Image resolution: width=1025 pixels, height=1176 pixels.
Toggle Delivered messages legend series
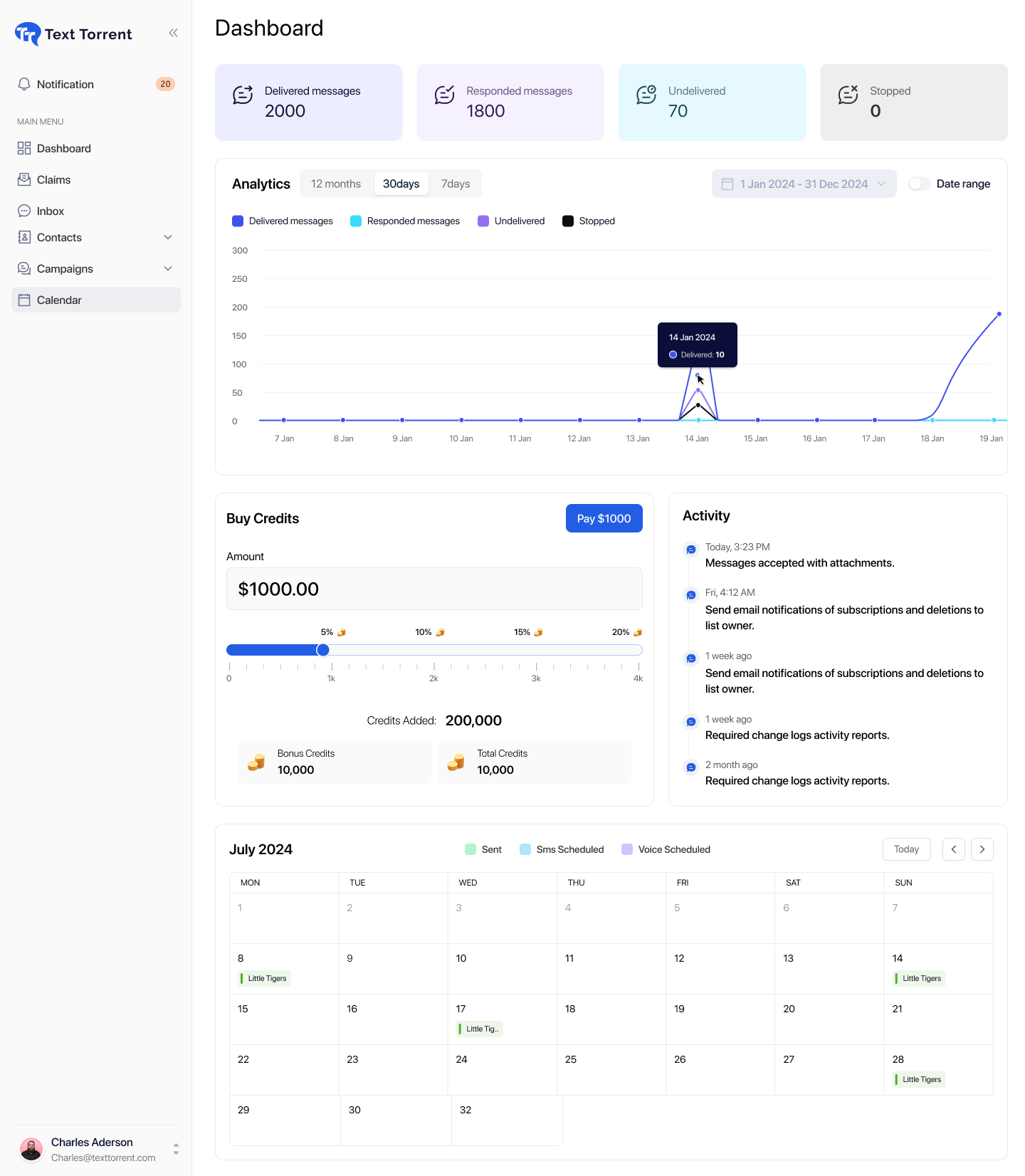pos(283,221)
